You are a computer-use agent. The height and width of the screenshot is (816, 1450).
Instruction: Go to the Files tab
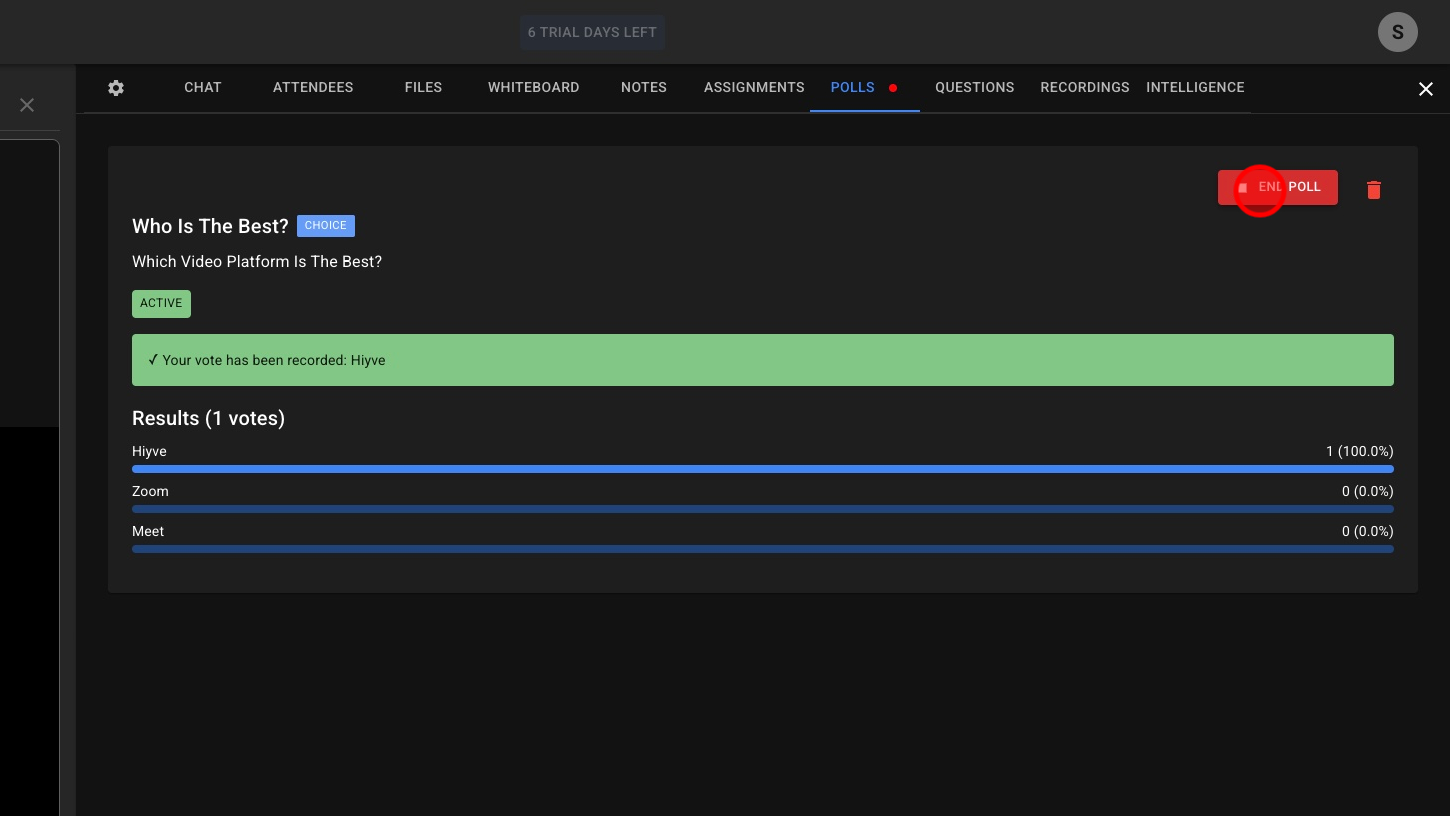(423, 88)
